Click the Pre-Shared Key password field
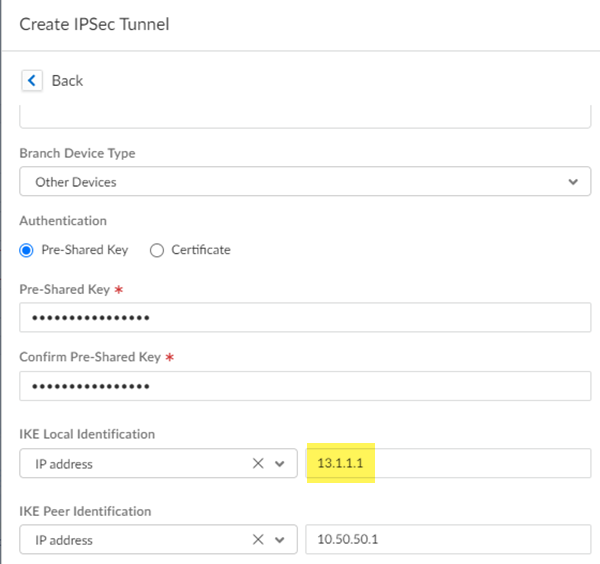 (305, 318)
